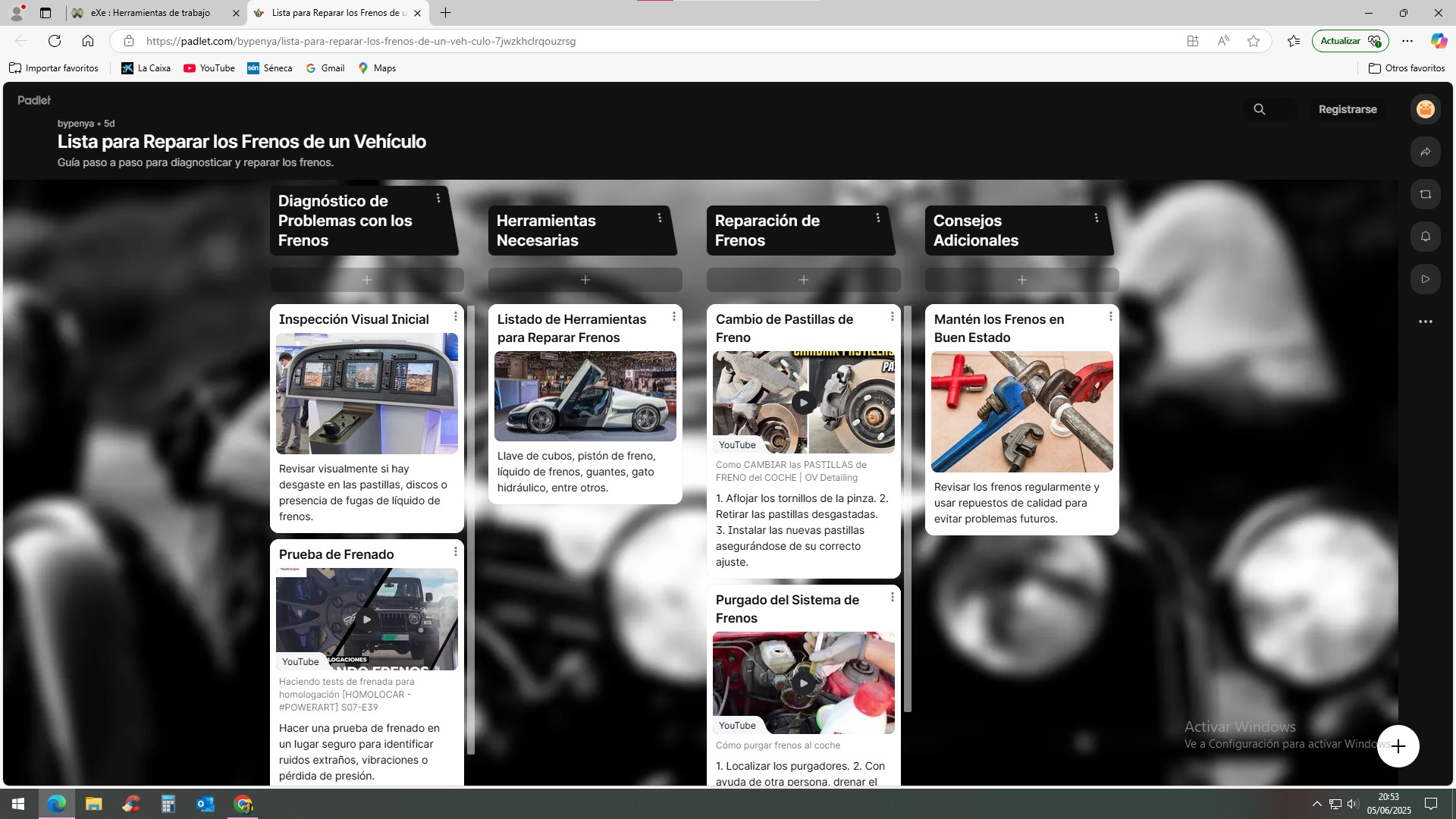Open the bypenya author link
Viewport: 1456px width, 819px height.
pos(76,124)
